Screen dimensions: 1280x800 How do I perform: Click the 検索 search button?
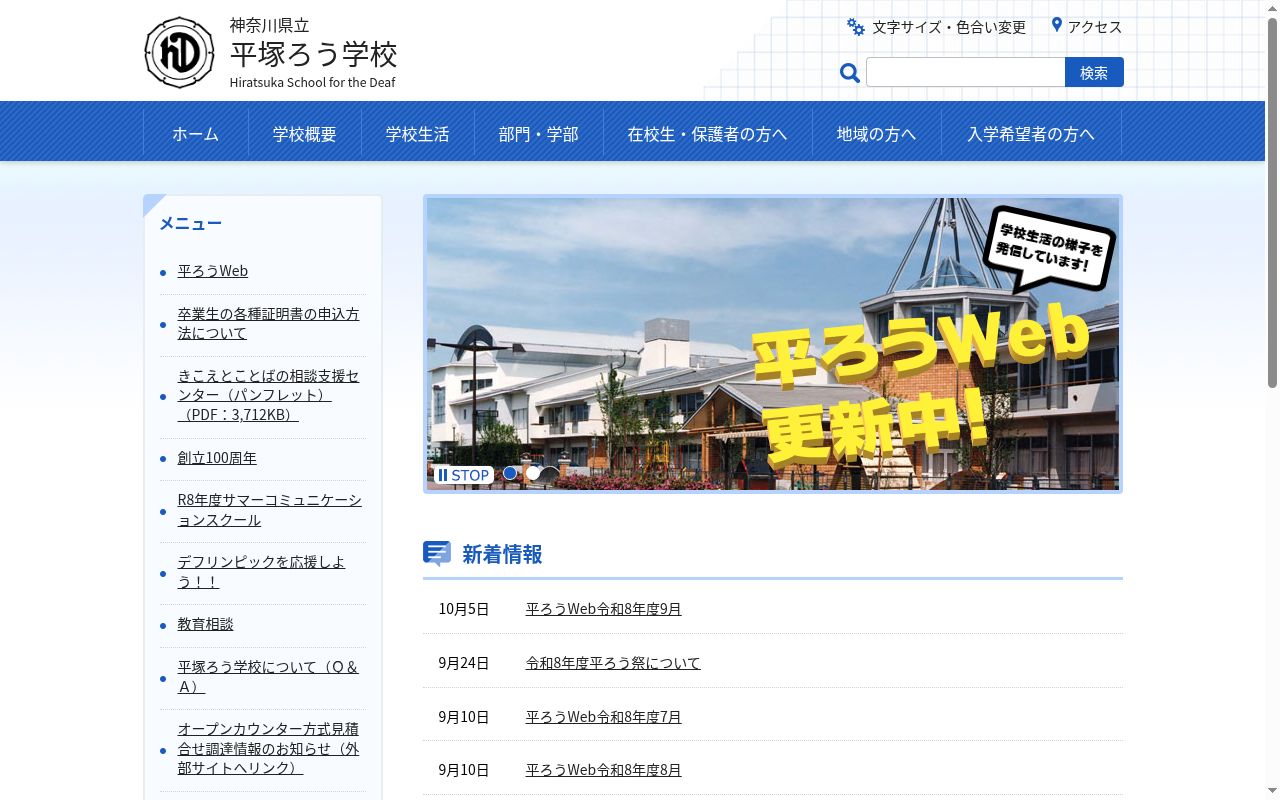(1094, 72)
